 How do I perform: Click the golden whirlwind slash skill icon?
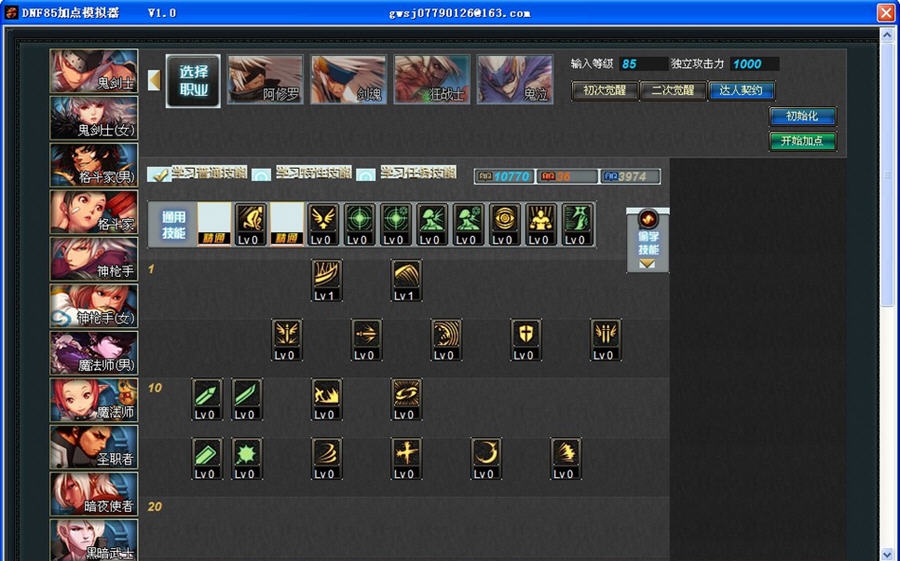[327, 458]
